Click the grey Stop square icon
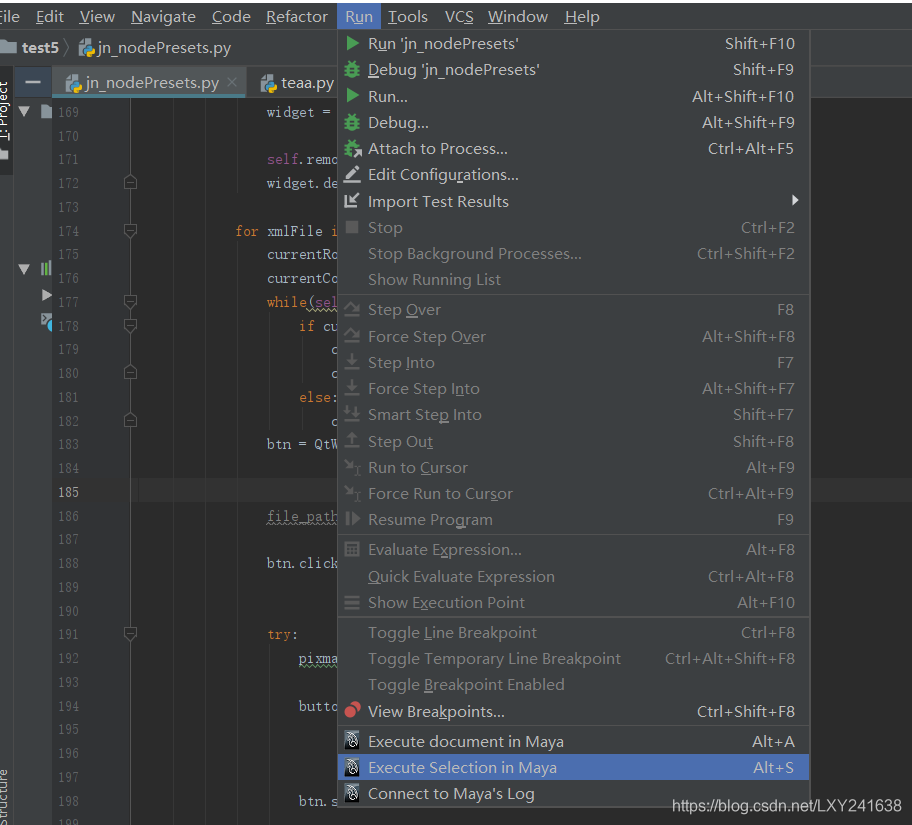 (352, 227)
